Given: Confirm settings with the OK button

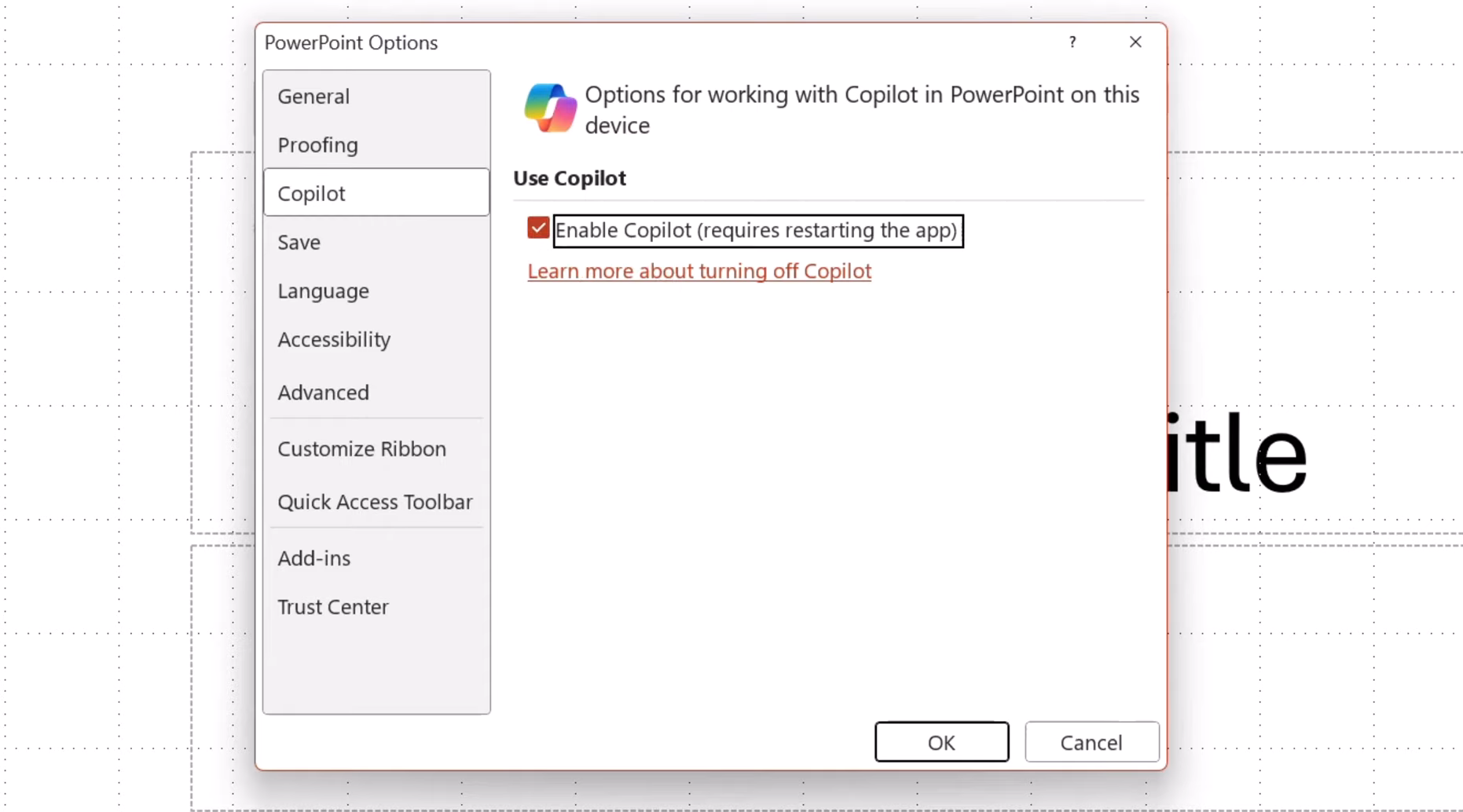Looking at the screenshot, I should pyautogui.click(x=941, y=742).
